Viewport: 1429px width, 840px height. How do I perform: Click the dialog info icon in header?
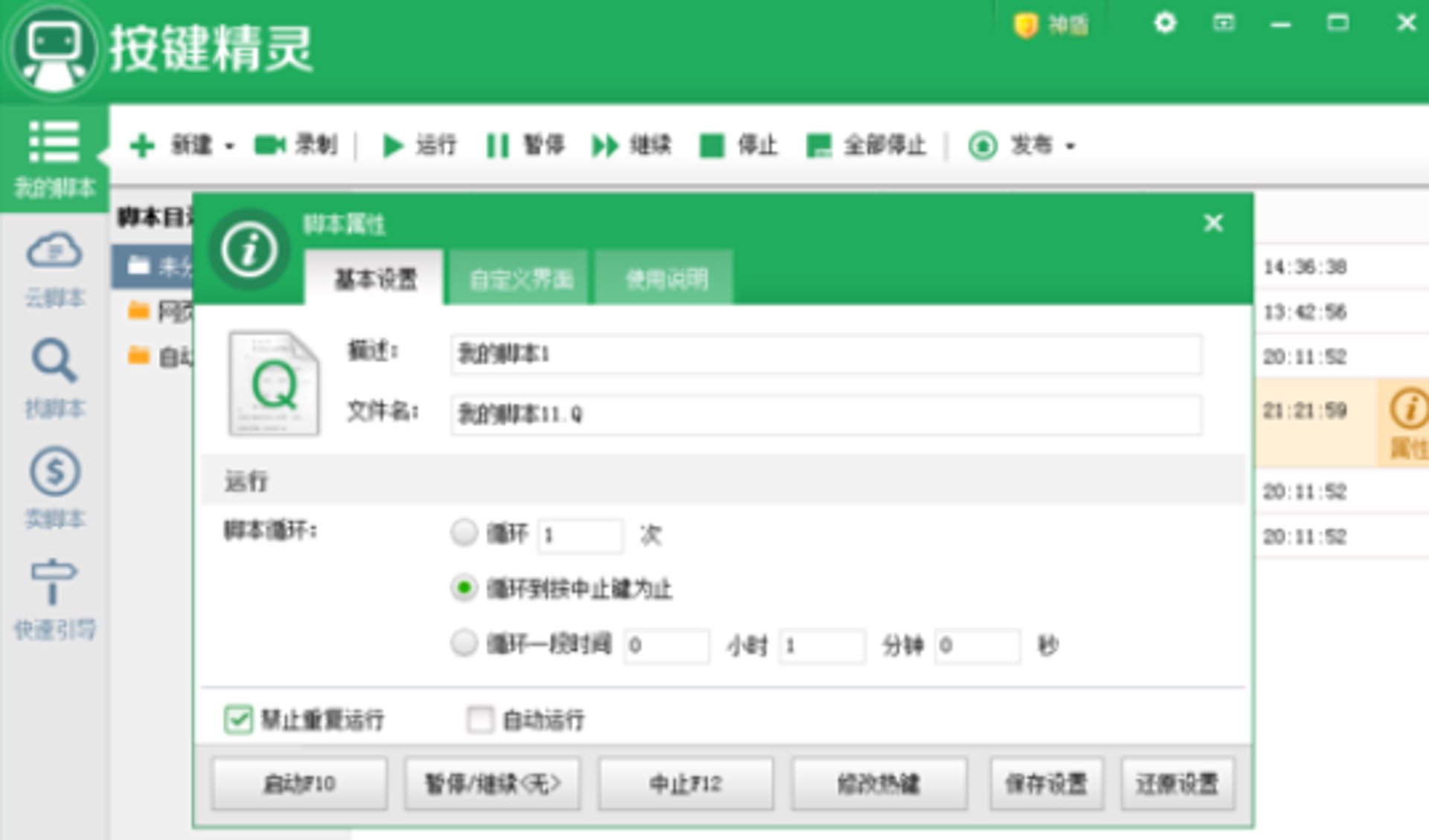pyautogui.click(x=249, y=249)
